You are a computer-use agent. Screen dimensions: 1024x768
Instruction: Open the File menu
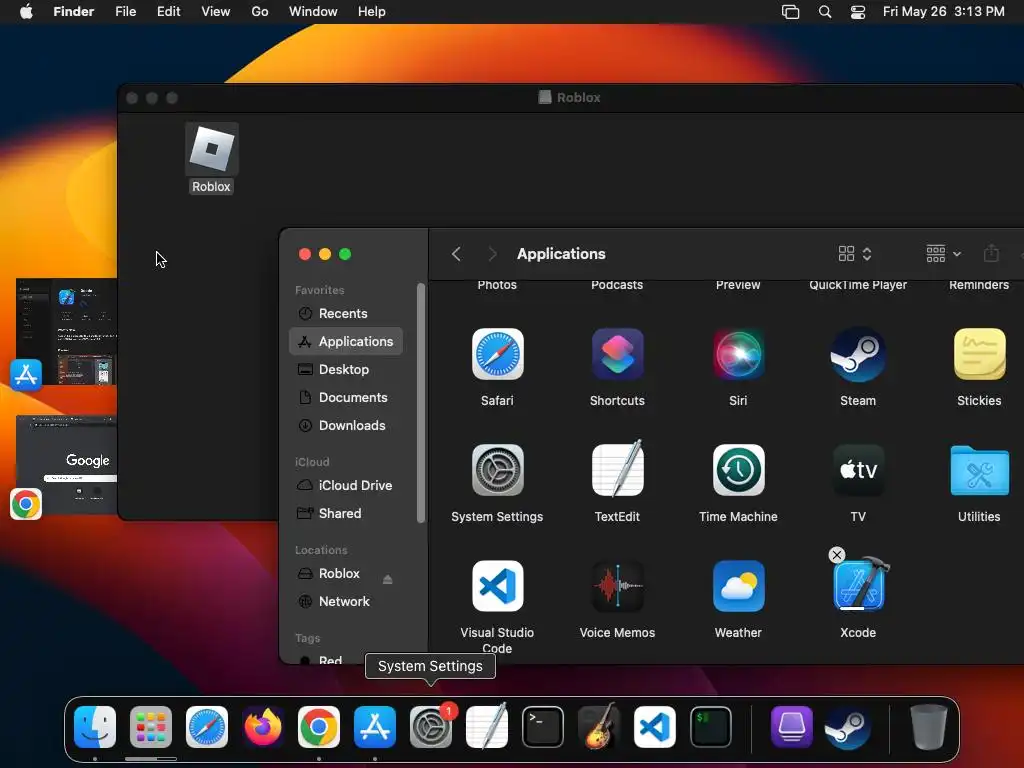(125, 12)
